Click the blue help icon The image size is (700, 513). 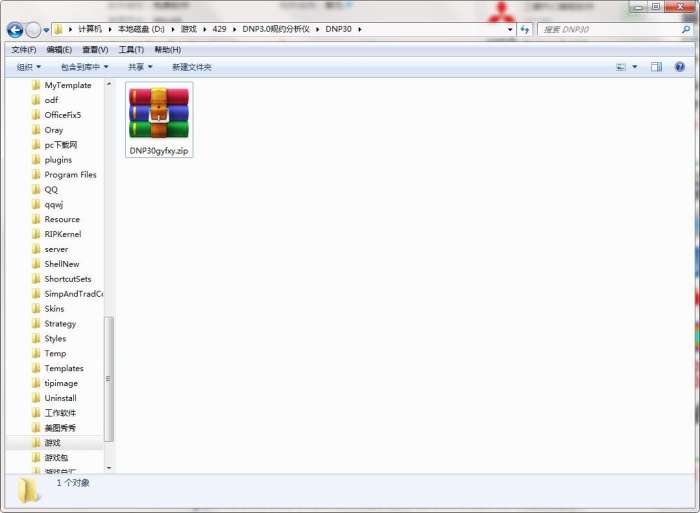pos(679,67)
